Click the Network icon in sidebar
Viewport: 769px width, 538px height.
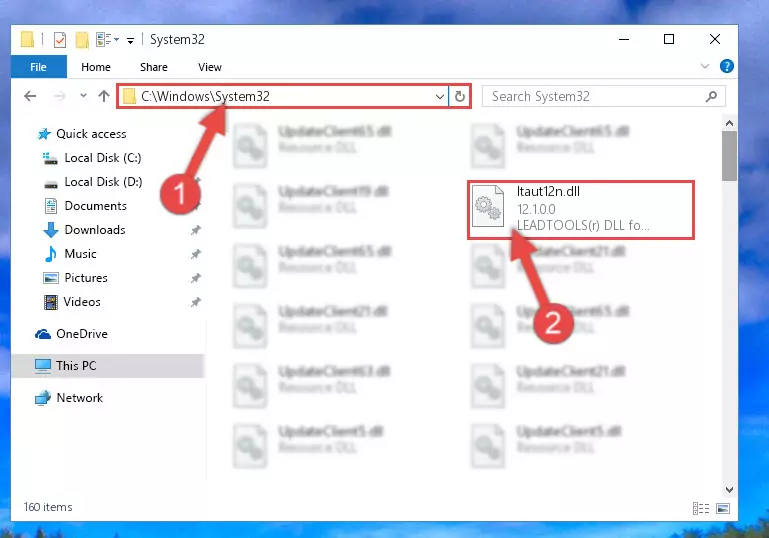[x=43, y=398]
